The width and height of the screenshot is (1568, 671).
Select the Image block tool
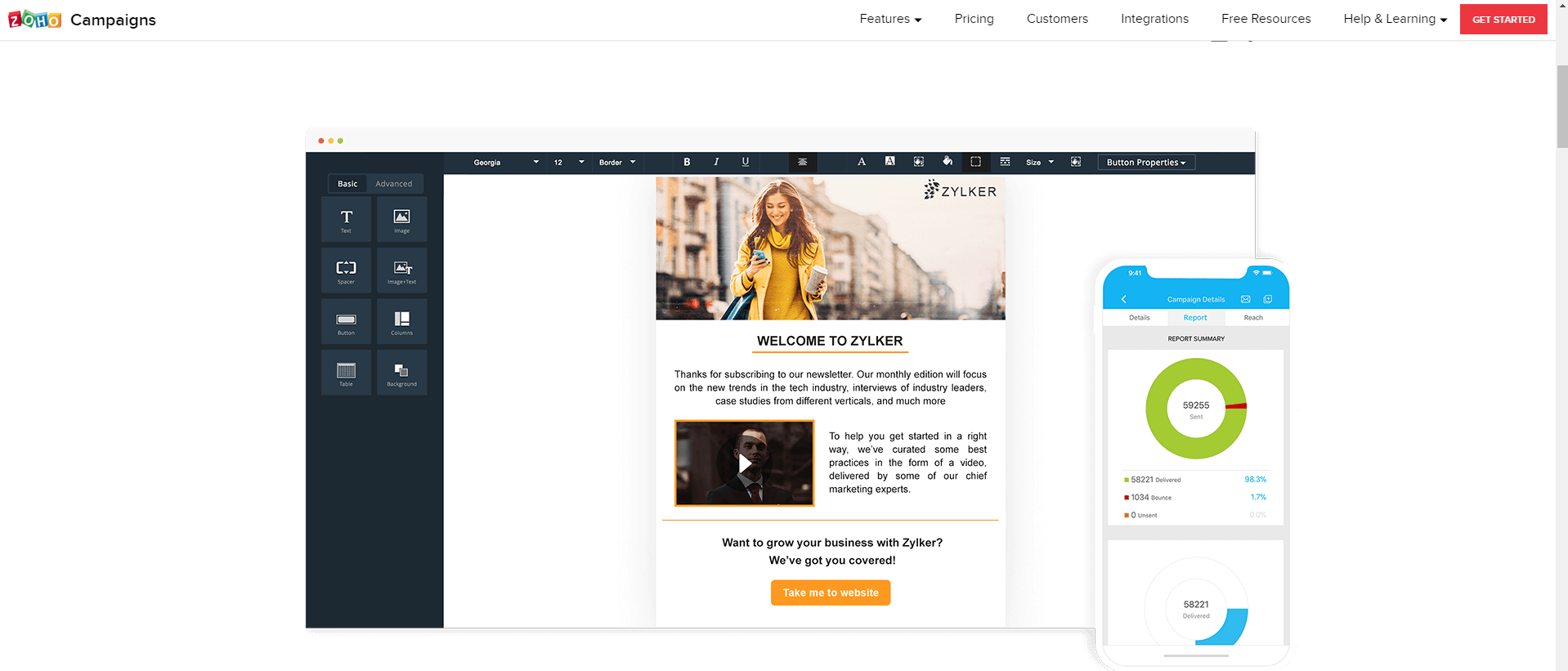pos(401,219)
